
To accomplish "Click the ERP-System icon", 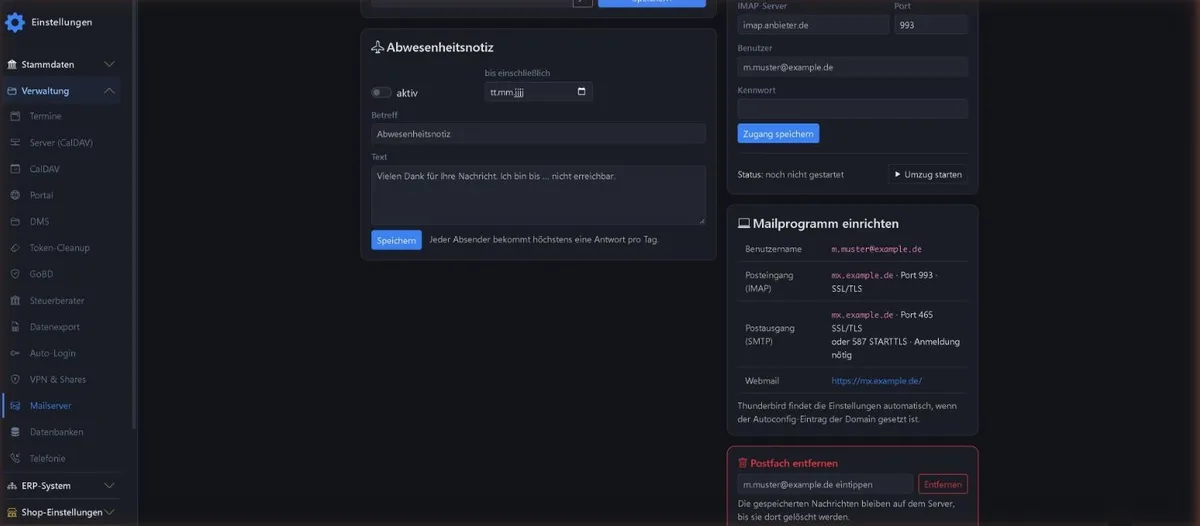I will point(12,486).
